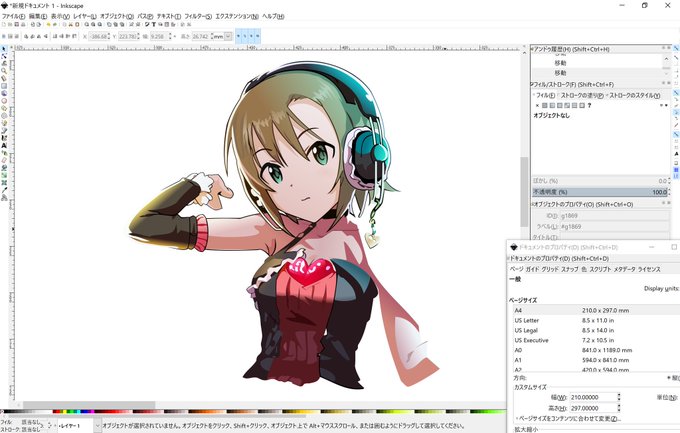Click the New document icon

[4, 25]
